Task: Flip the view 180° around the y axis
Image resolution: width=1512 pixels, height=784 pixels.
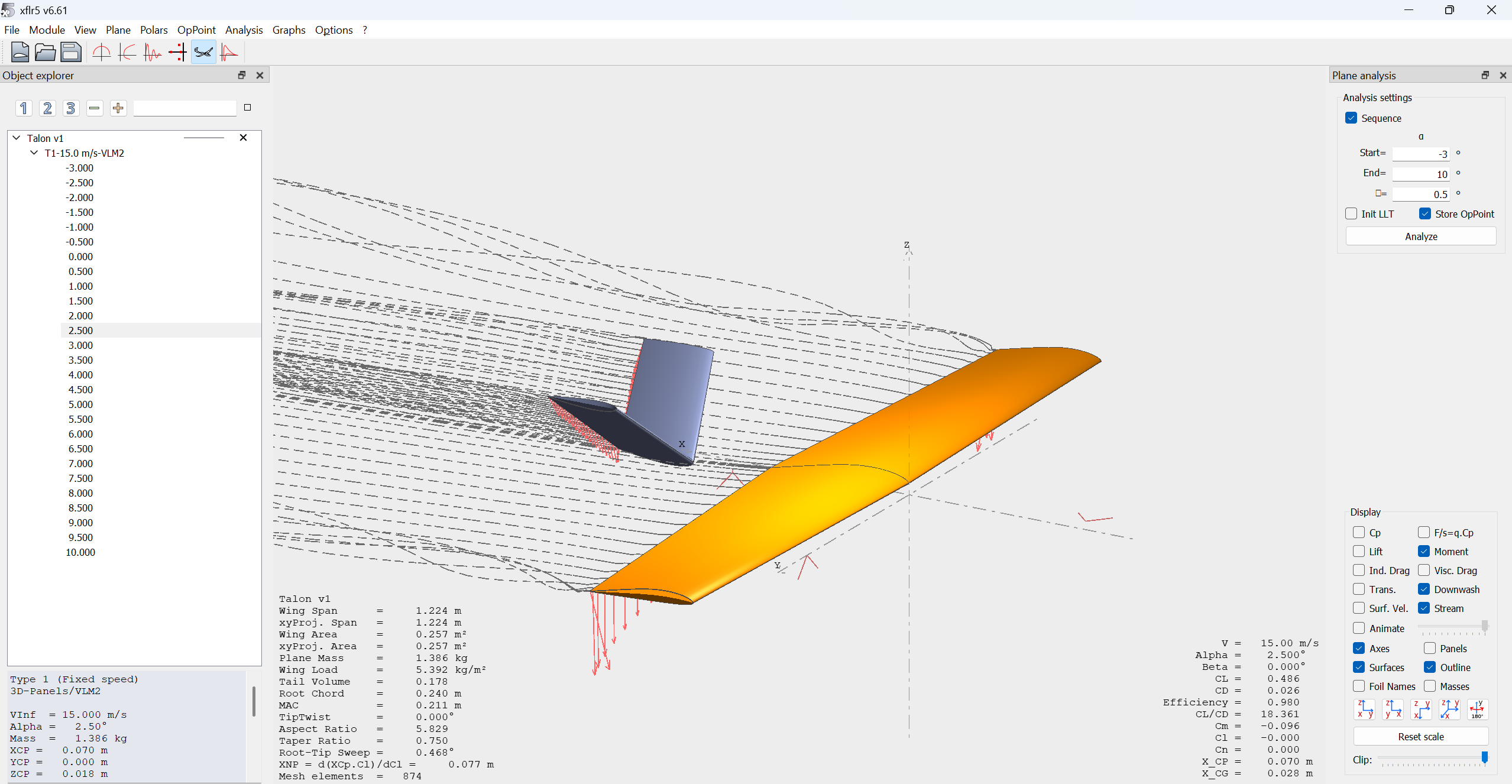Action: pyautogui.click(x=1477, y=709)
